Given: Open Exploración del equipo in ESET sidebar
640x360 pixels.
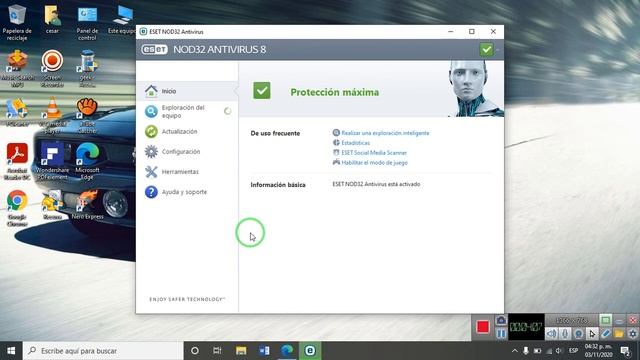Looking at the screenshot, I should click(187, 111).
